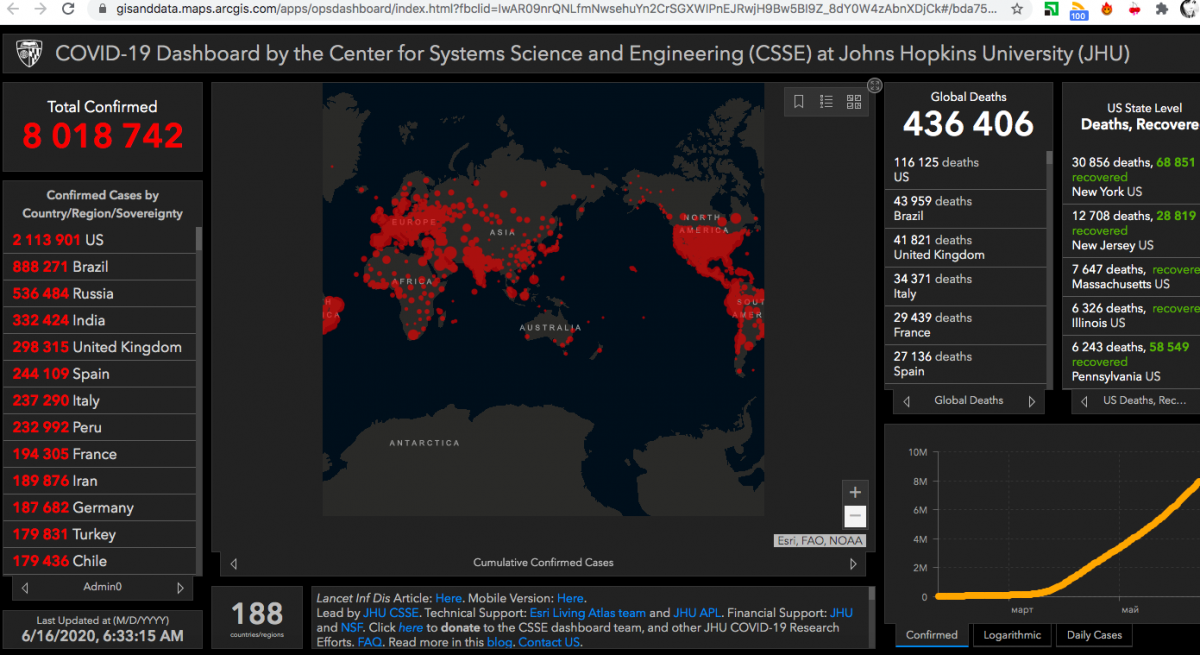Select Russia in confirmed cases list
Screen dimensions: 1200x655
99,294
